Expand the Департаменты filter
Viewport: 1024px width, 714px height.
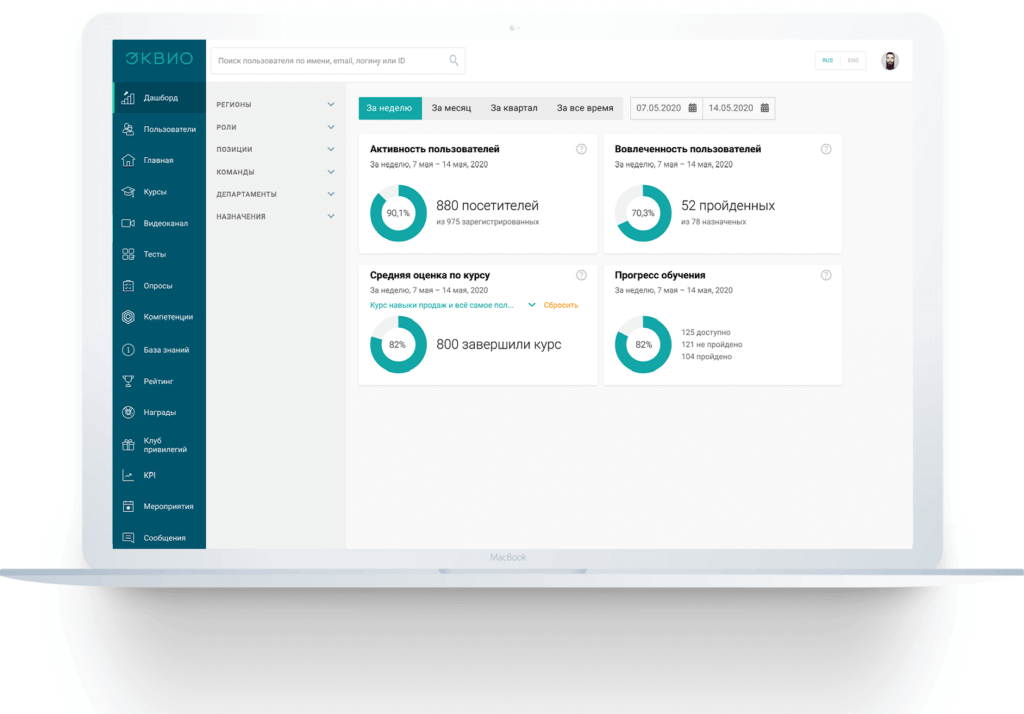pos(331,194)
